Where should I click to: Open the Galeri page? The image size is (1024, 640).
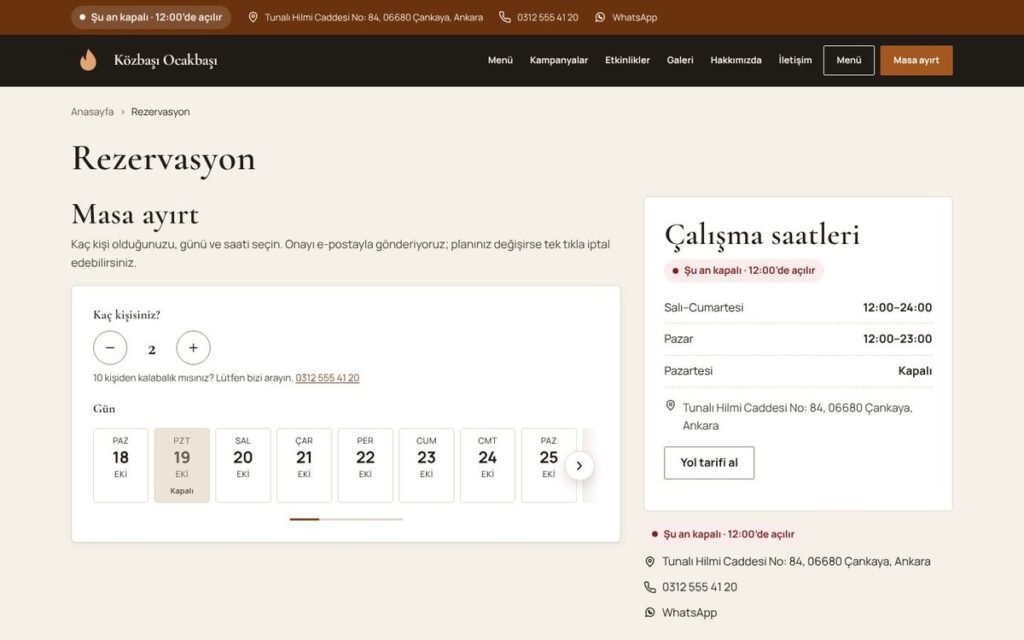click(x=680, y=60)
